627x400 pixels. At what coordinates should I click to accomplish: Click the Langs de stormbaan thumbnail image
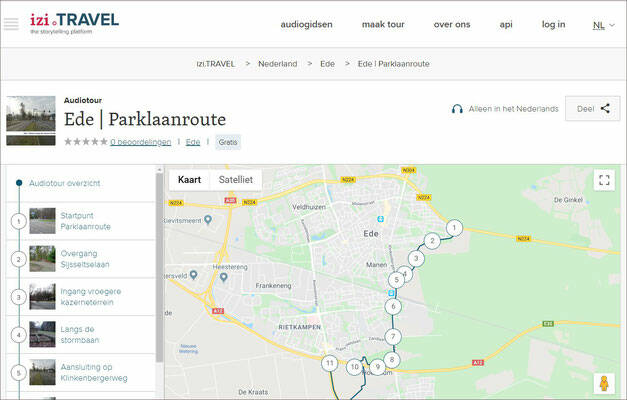coord(42,334)
